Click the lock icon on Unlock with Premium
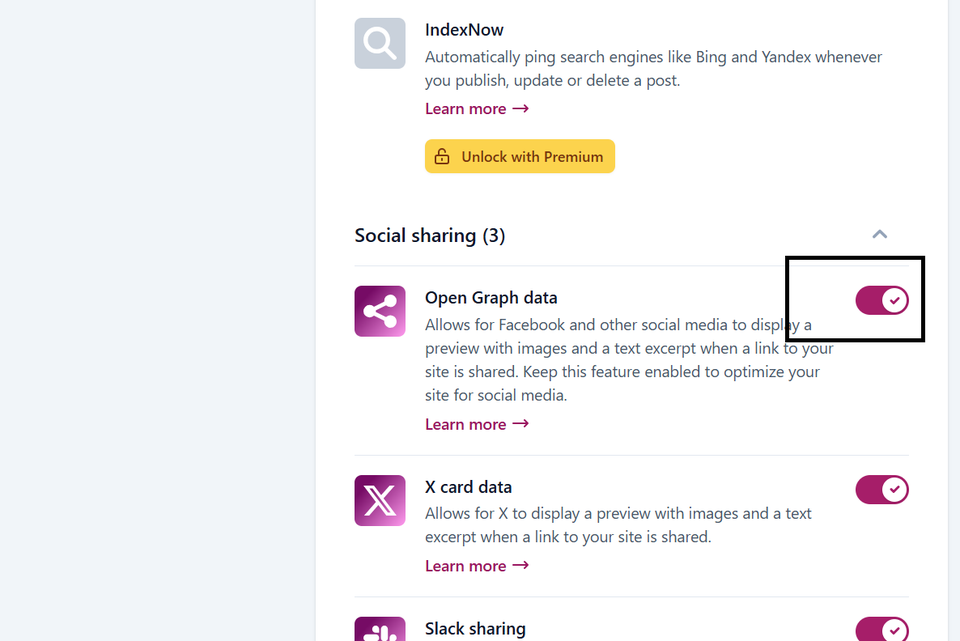960x641 pixels. [442, 157]
